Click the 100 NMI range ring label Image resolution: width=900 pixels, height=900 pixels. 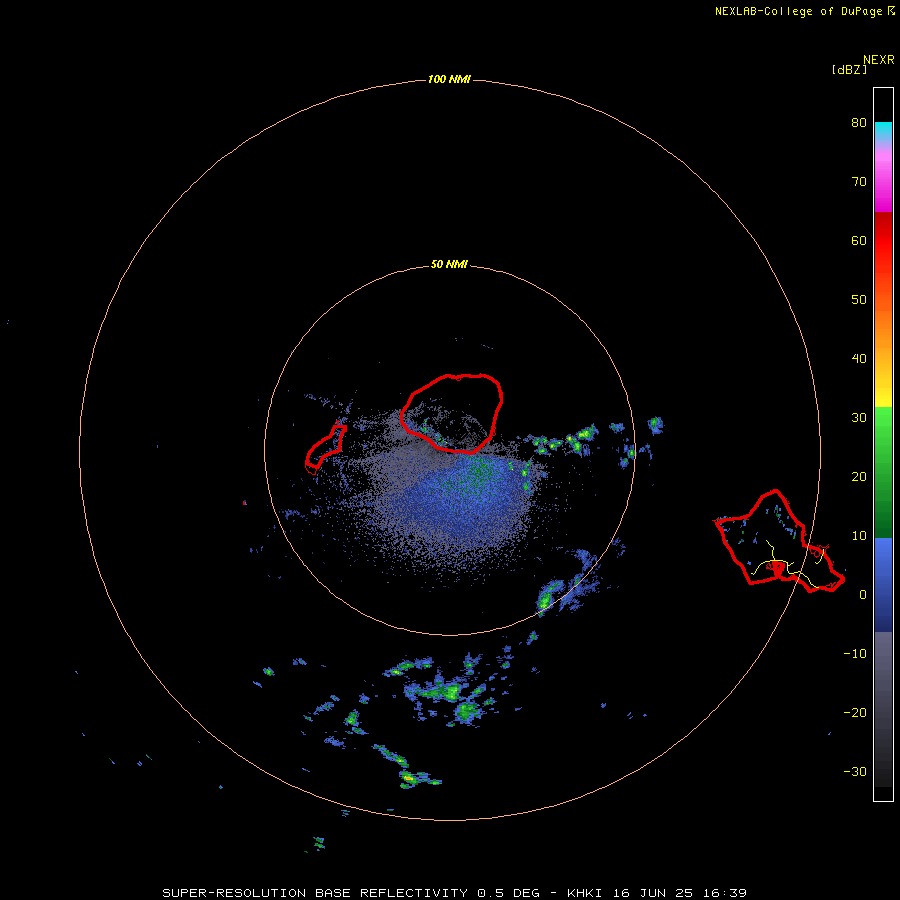pyautogui.click(x=449, y=80)
